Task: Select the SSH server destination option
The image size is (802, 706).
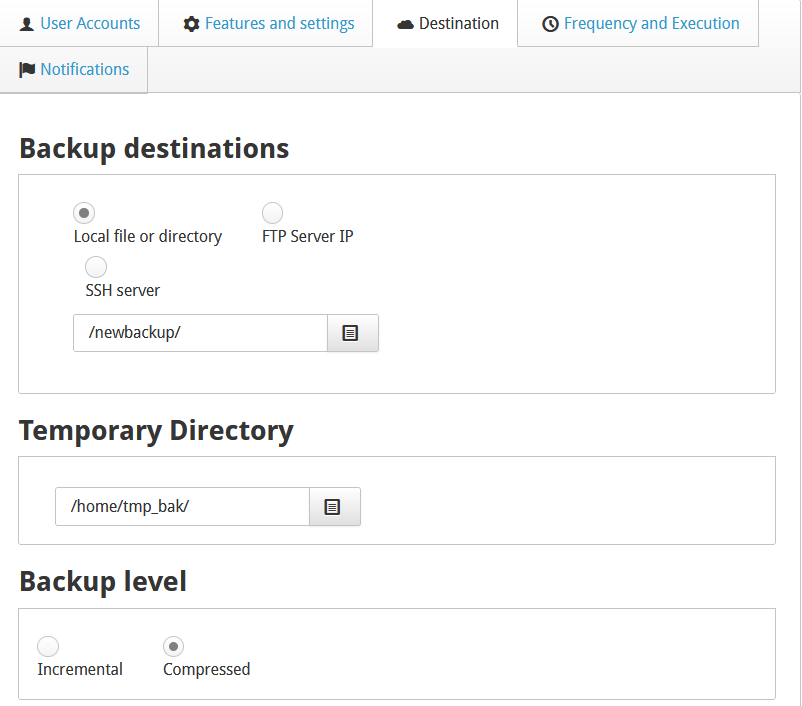Action: coord(96,266)
